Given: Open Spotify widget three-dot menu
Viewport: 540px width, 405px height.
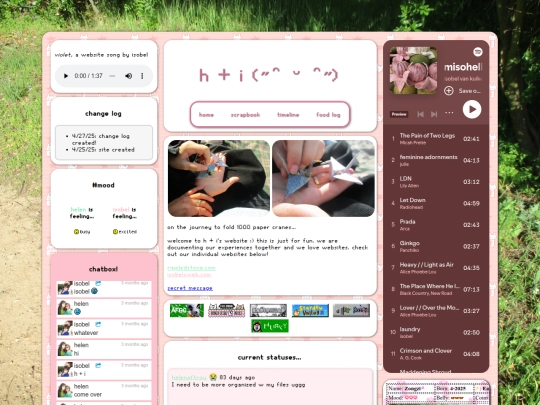Looking at the screenshot, I should (449, 113).
